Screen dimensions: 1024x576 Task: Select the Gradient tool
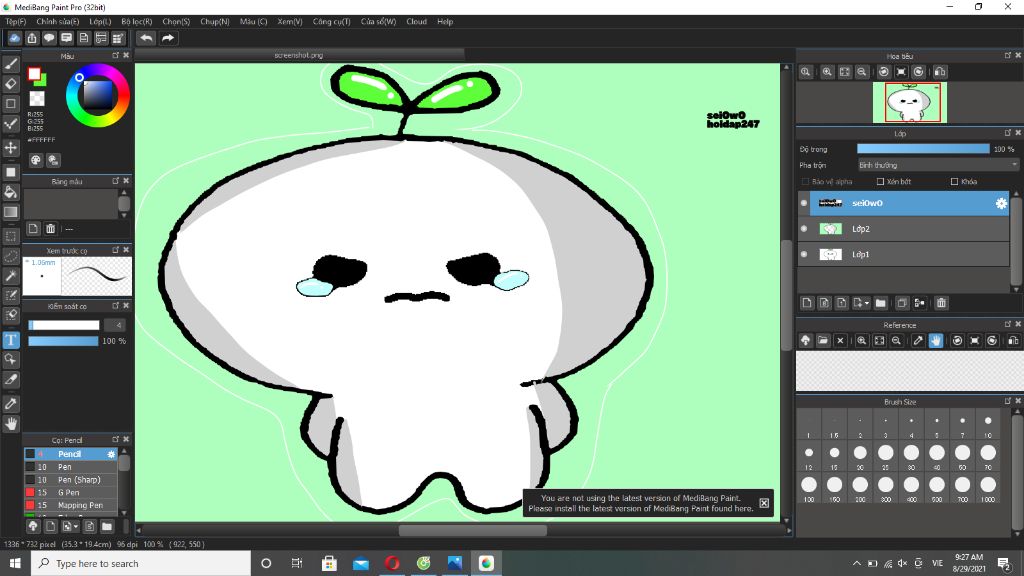[x=11, y=212]
